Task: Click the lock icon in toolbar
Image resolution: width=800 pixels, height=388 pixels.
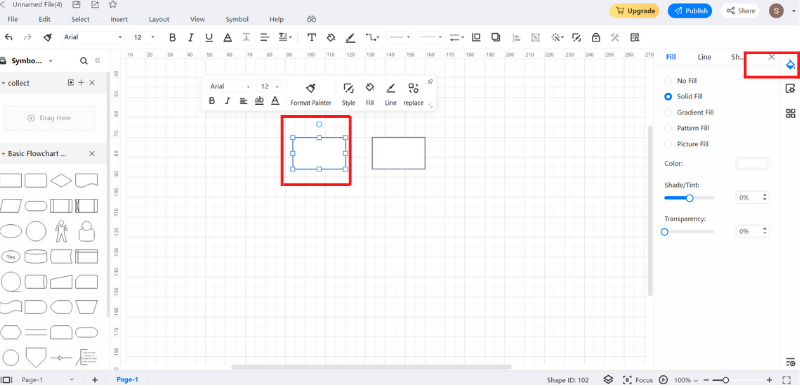Action: click(595, 37)
